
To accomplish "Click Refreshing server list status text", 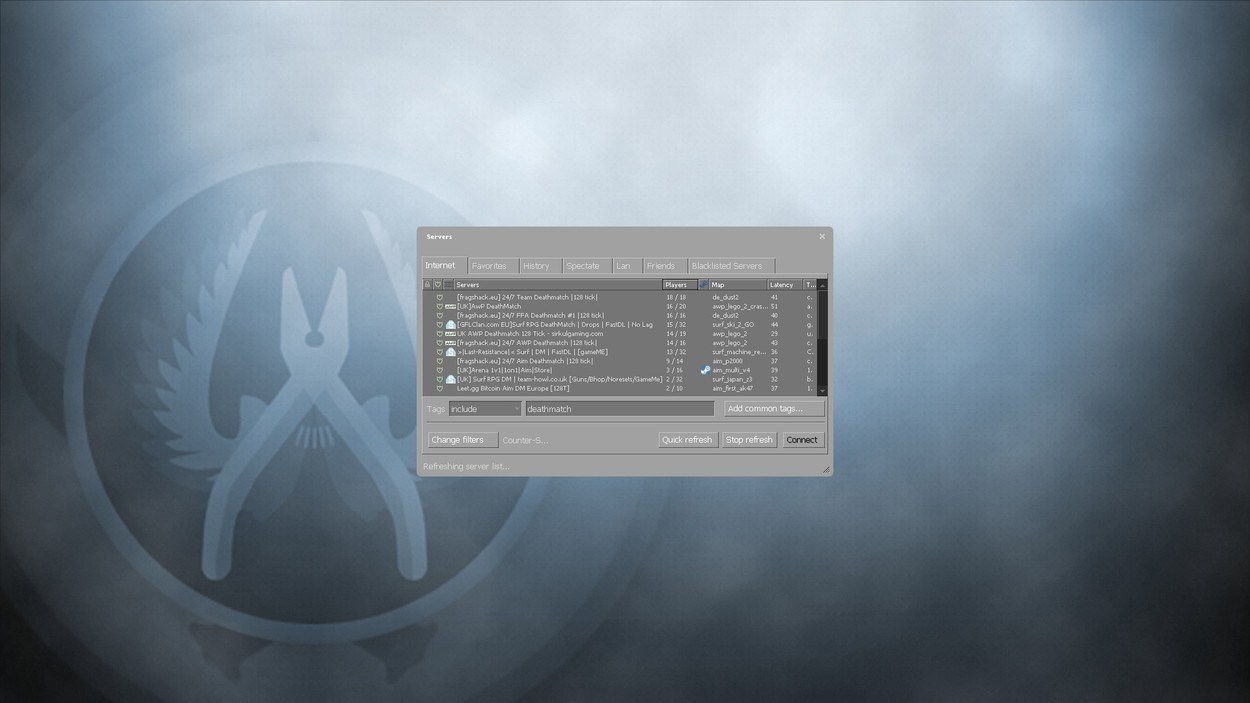I will pyautogui.click(x=466, y=466).
